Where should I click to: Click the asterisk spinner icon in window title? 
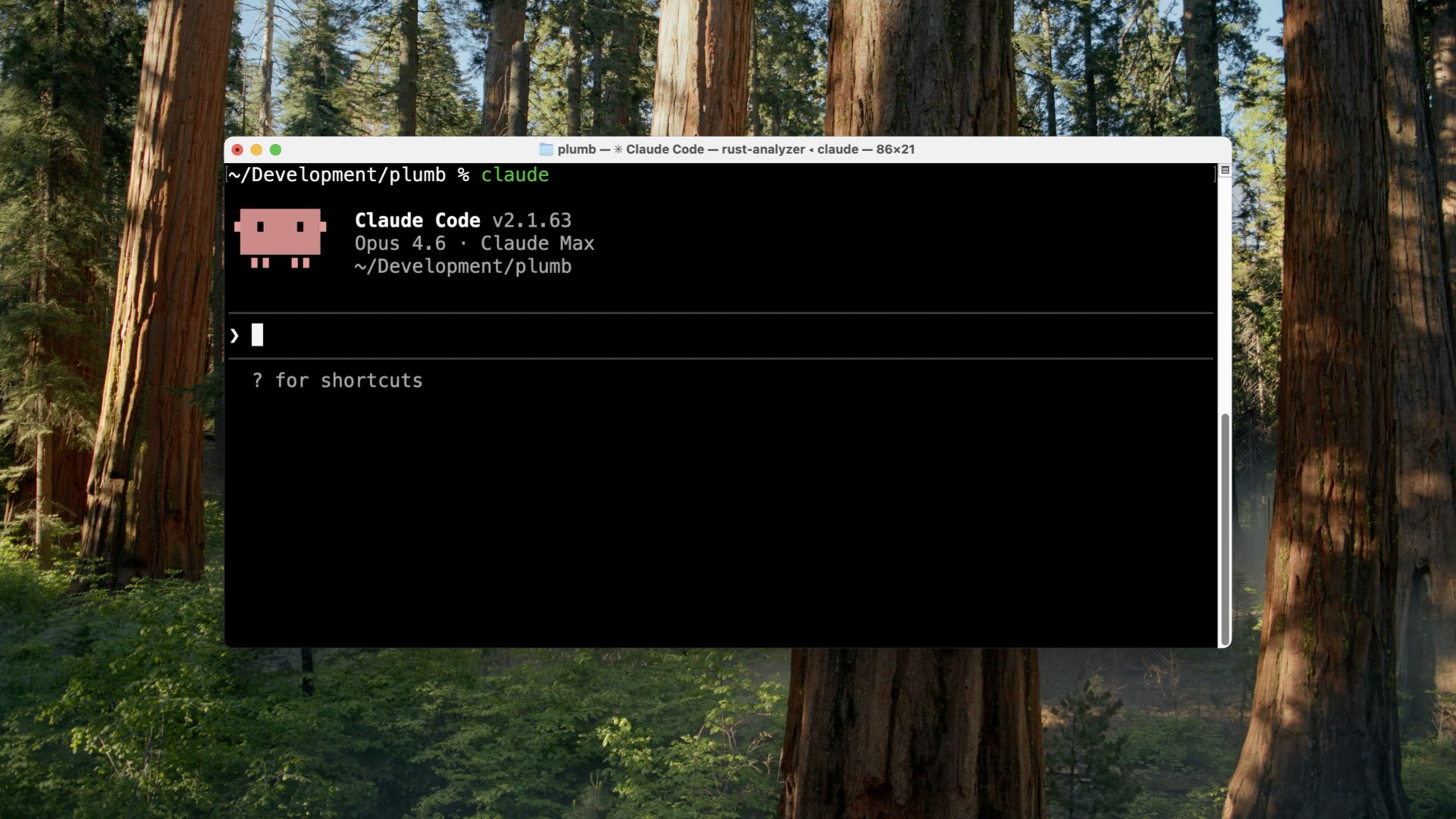coord(618,149)
